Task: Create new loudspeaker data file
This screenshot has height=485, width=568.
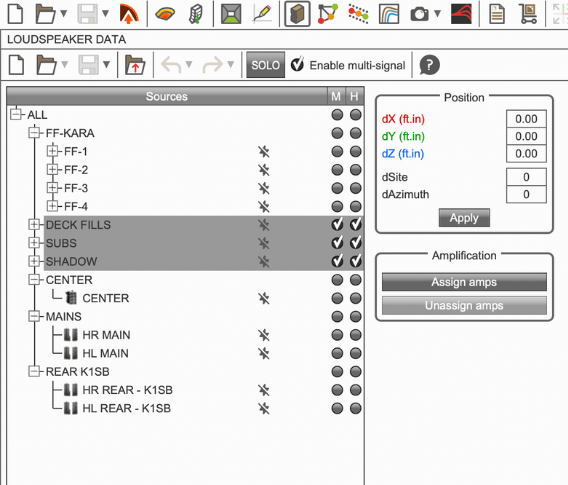Action: tap(16, 65)
